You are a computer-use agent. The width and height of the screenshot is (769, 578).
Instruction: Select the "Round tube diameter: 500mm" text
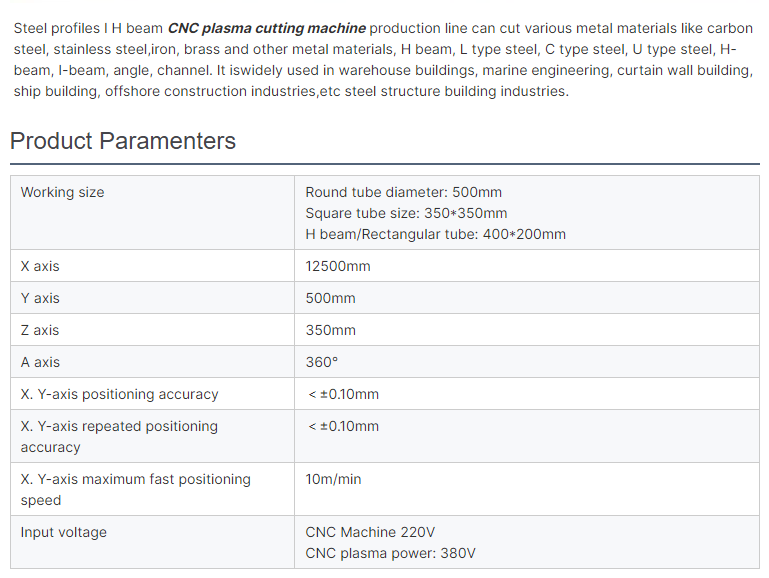coord(403,192)
